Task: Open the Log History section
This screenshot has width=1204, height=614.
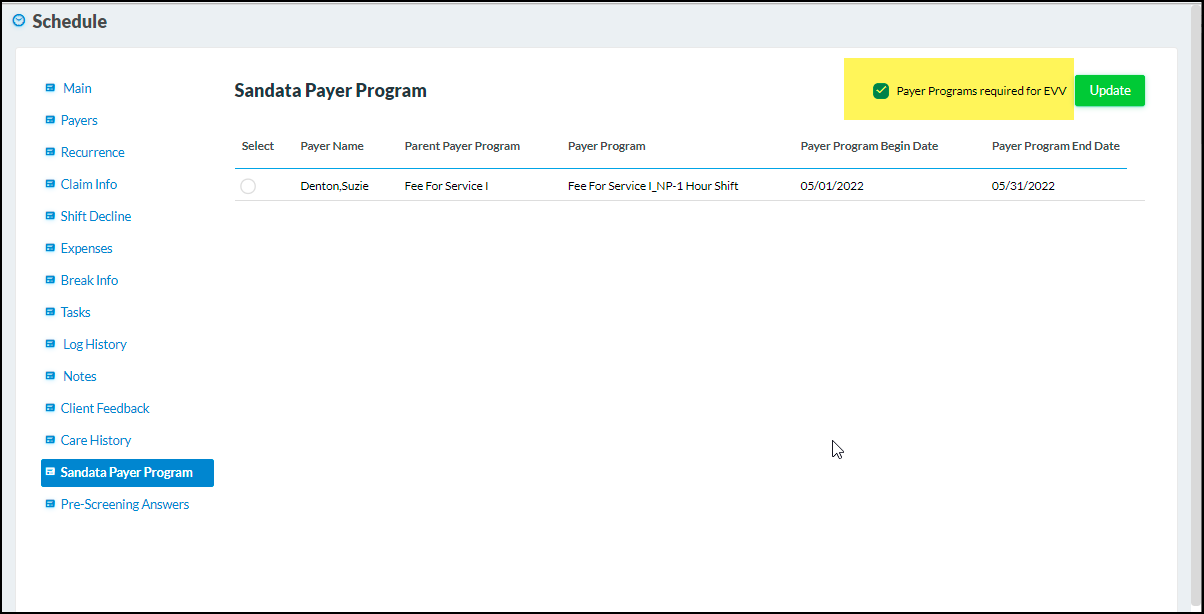Action: pyautogui.click(x=93, y=344)
